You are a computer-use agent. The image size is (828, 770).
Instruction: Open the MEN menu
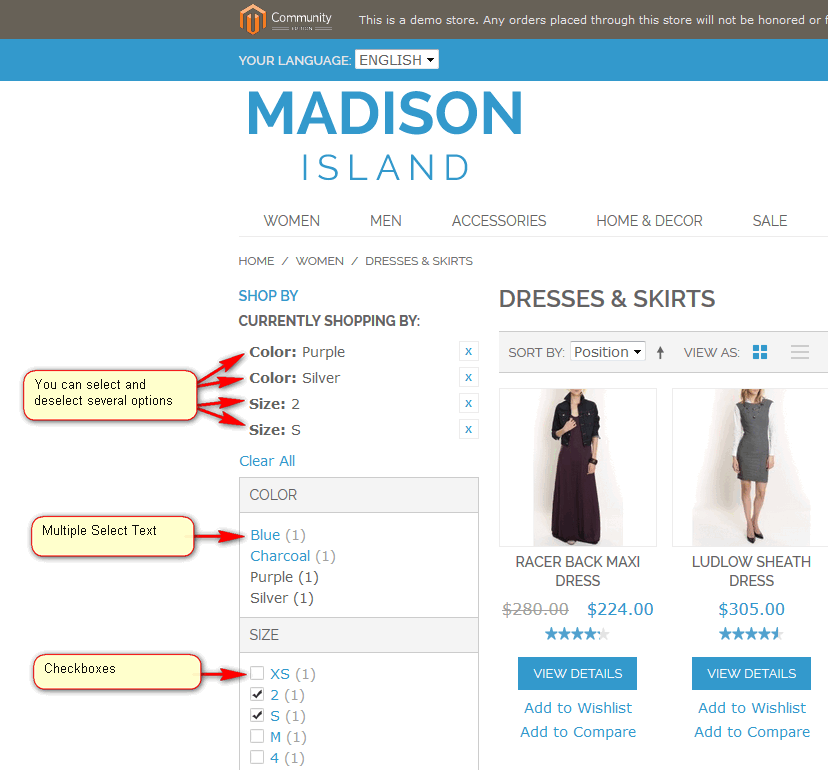click(x=385, y=221)
